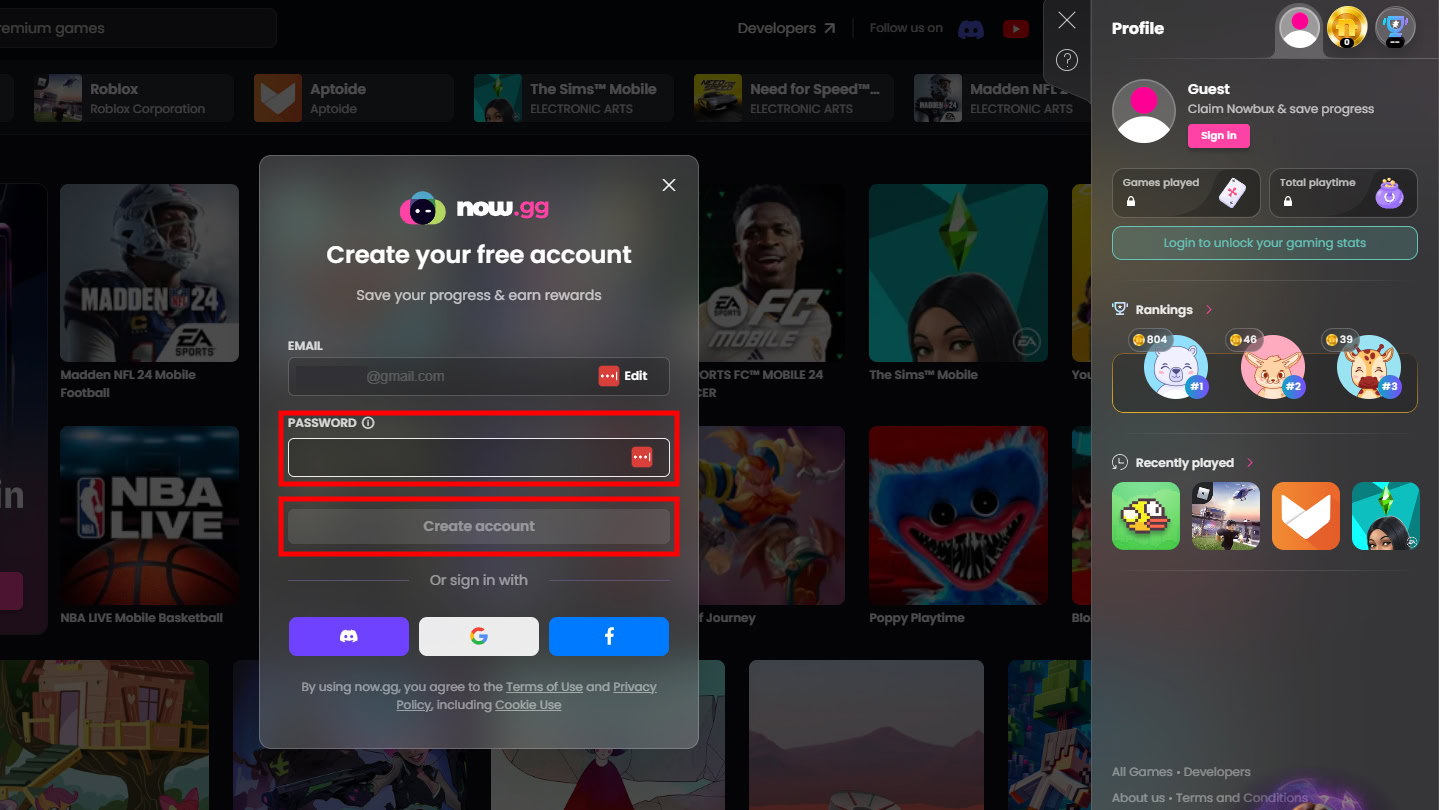Expand the Recently played section arrow
Screen dimensions: 1439x810
click(x=1250, y=463)
